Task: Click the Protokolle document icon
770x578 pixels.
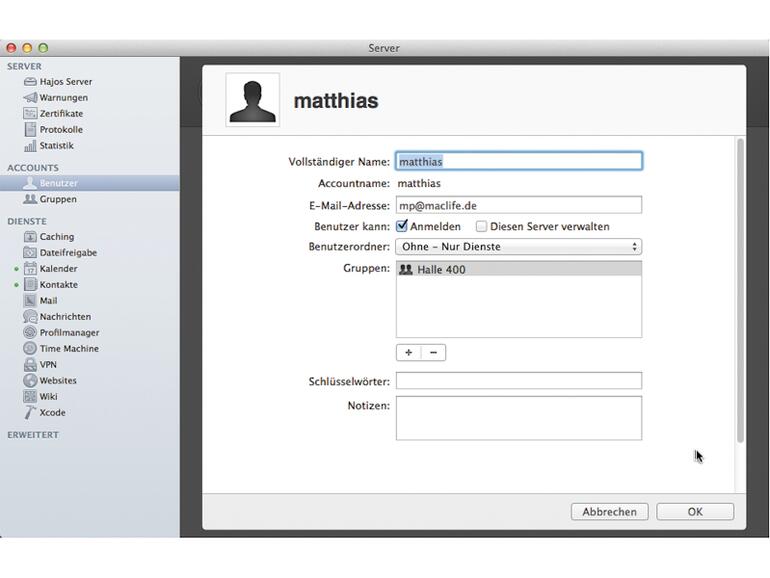Action: (x=30, y=130)
